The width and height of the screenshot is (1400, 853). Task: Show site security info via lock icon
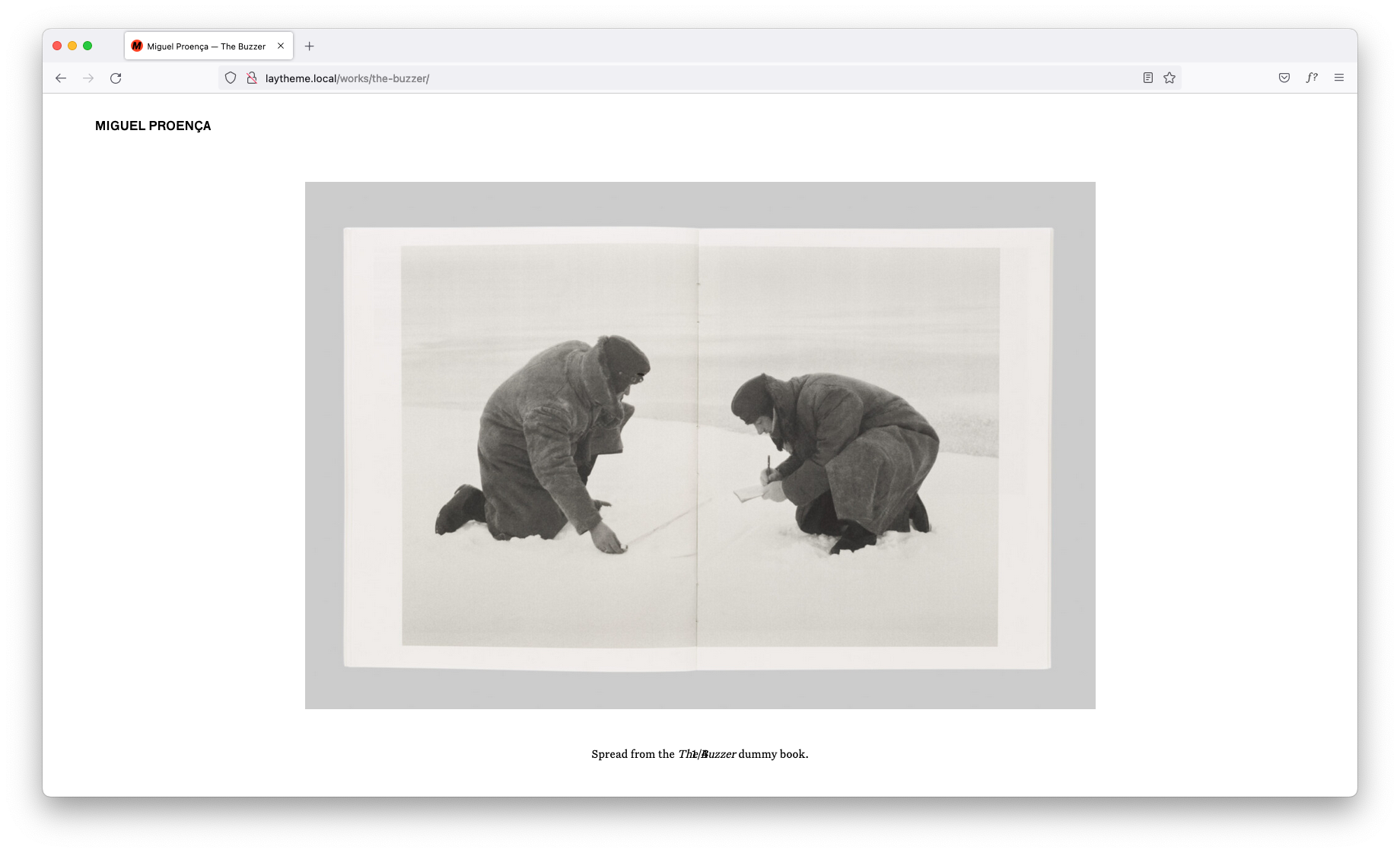point(251,78)
